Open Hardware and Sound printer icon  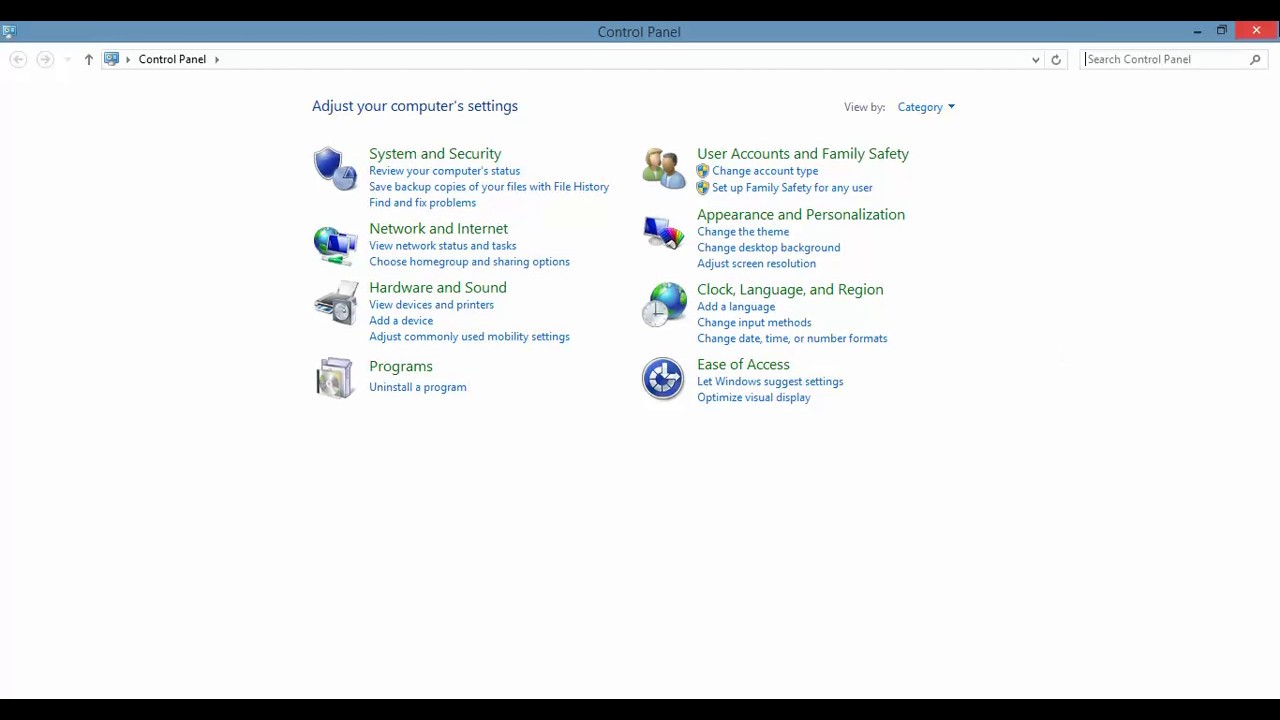(x=335, y=303)
